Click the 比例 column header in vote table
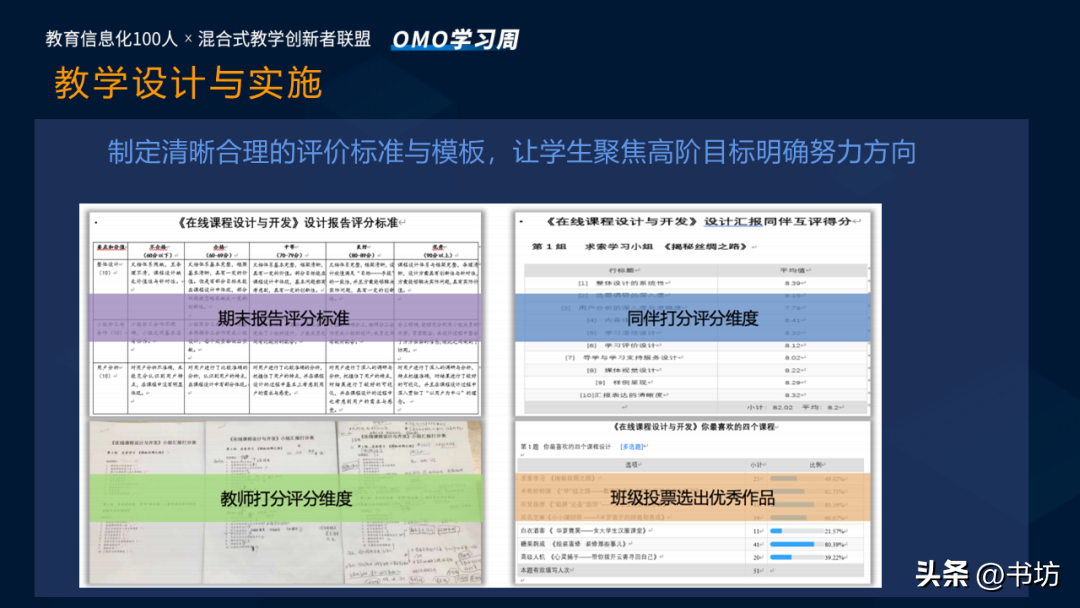Image resolution: width=1080 pixels, height=608 pixels. point(818,465)
